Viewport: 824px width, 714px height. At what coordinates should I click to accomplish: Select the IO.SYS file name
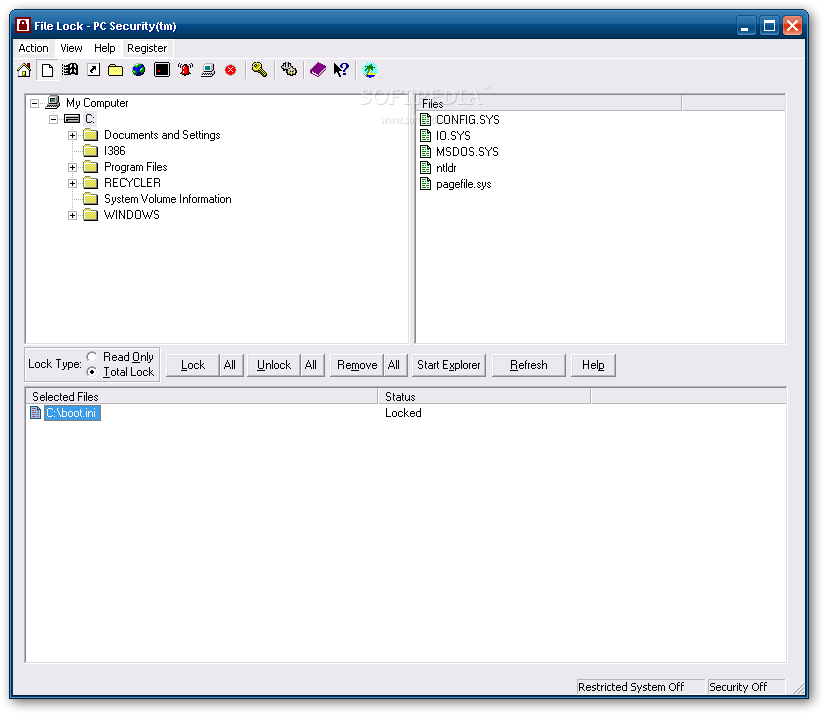click(x=453, y=136)
